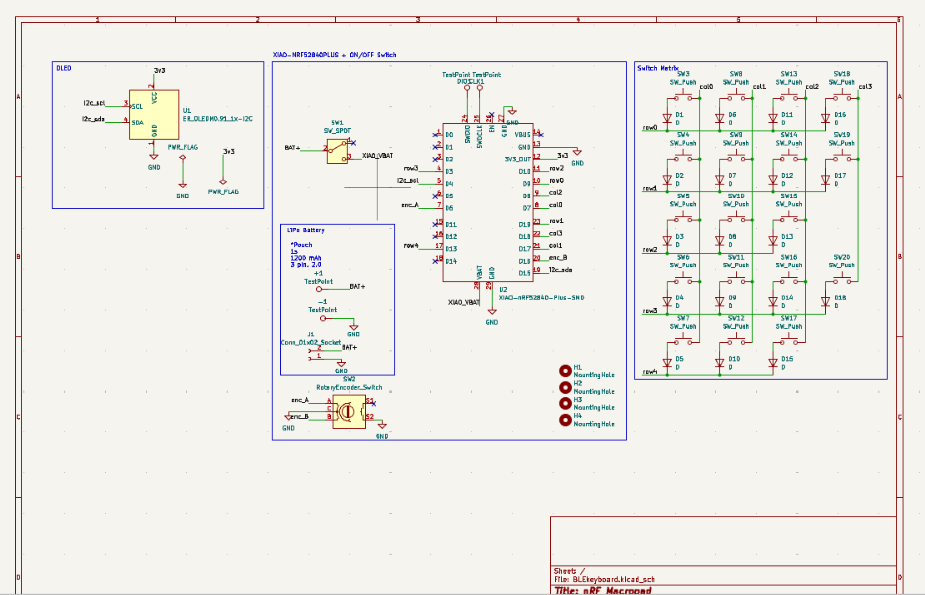
Task: Click the i2c_sda label next to OLED SDA pin
Action: (x=93, y=119)
